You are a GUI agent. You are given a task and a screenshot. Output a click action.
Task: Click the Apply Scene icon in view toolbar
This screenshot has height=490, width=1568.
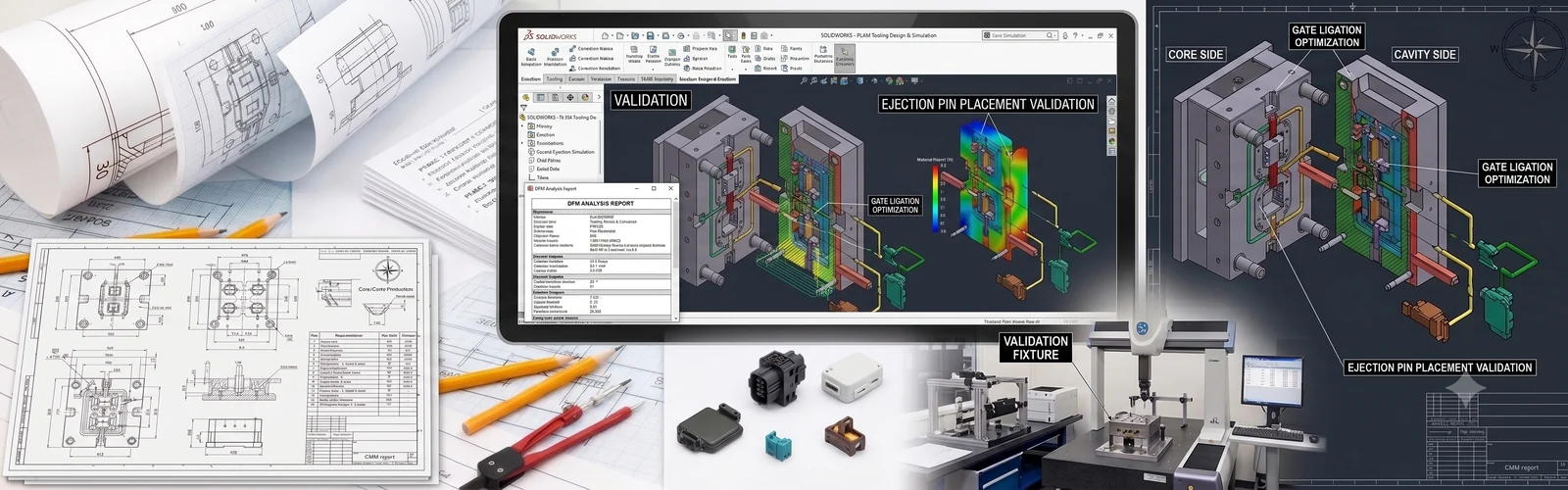point(900,80)
